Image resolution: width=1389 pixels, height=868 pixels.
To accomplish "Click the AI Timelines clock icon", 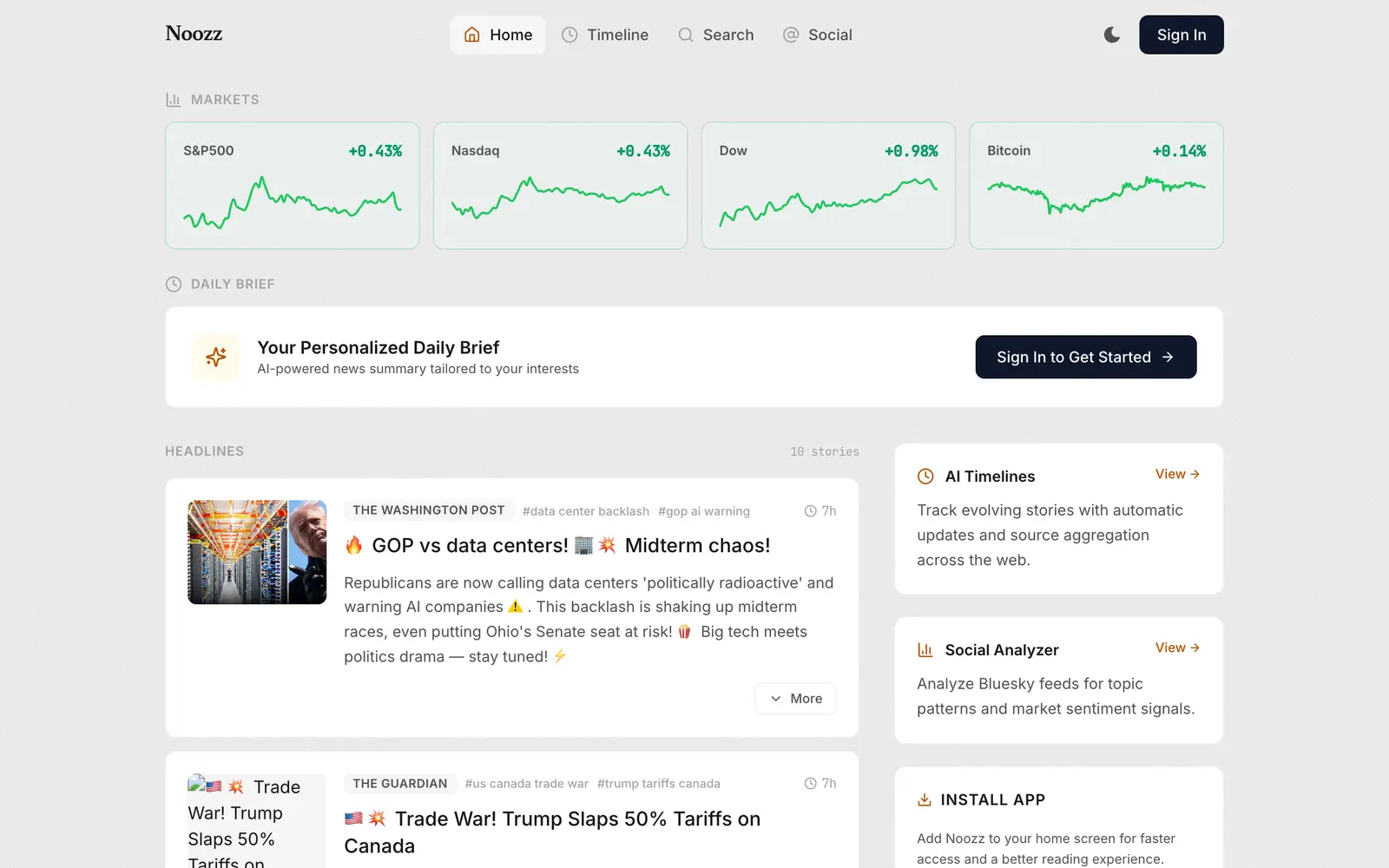I will [x=925, y=477].
